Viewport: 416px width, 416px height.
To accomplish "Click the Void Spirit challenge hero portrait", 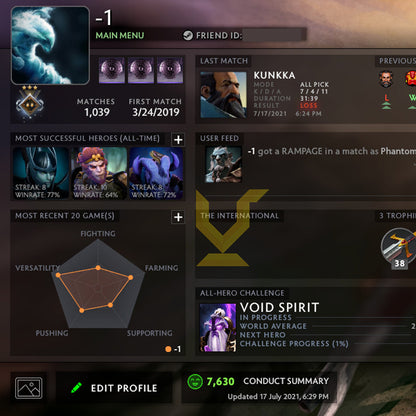I will 218,327.
